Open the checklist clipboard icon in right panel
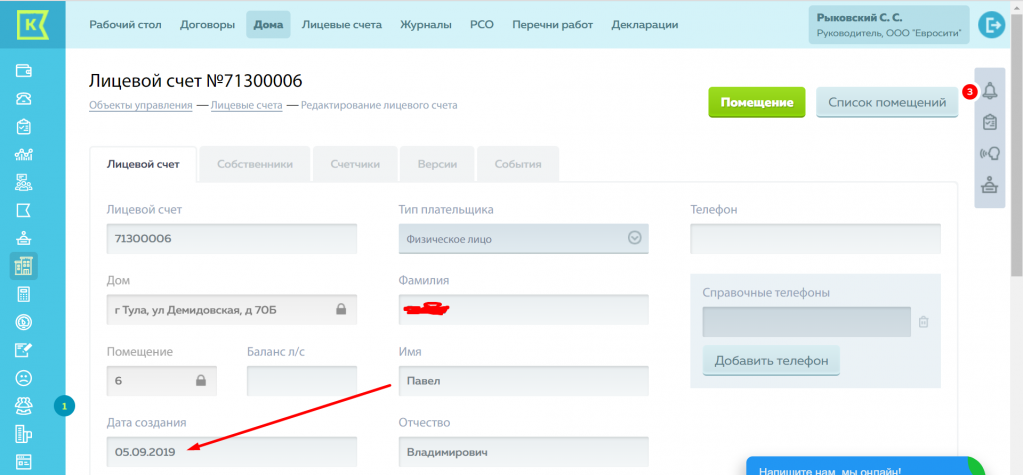This screenshot has height=475, width=1023. (990, 122)
